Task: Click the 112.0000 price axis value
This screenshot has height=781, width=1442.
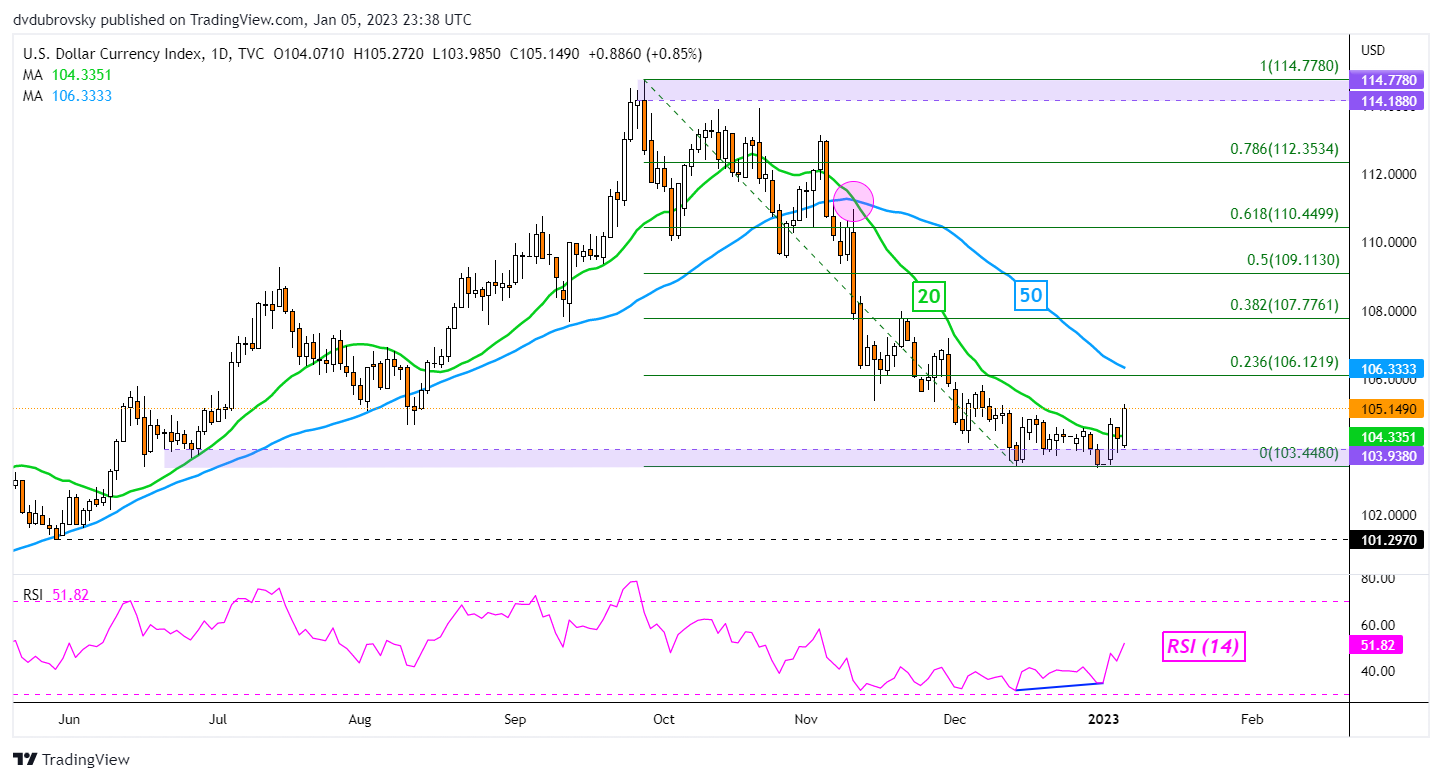Action: pyautogui.click(x=1387, y=174)
